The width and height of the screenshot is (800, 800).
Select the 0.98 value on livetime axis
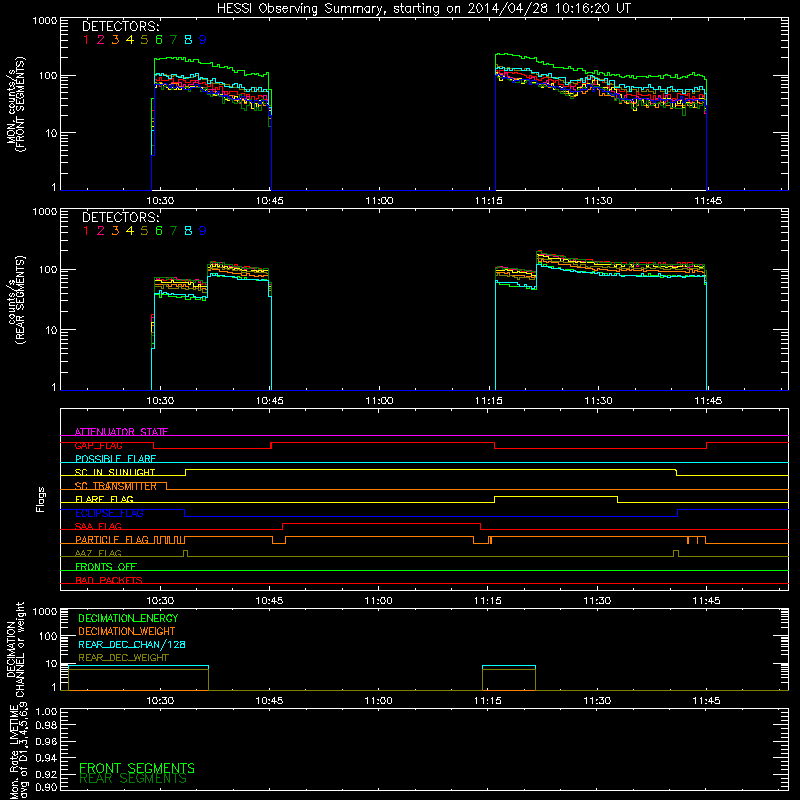pyautogui.click(x=46, y=726)
